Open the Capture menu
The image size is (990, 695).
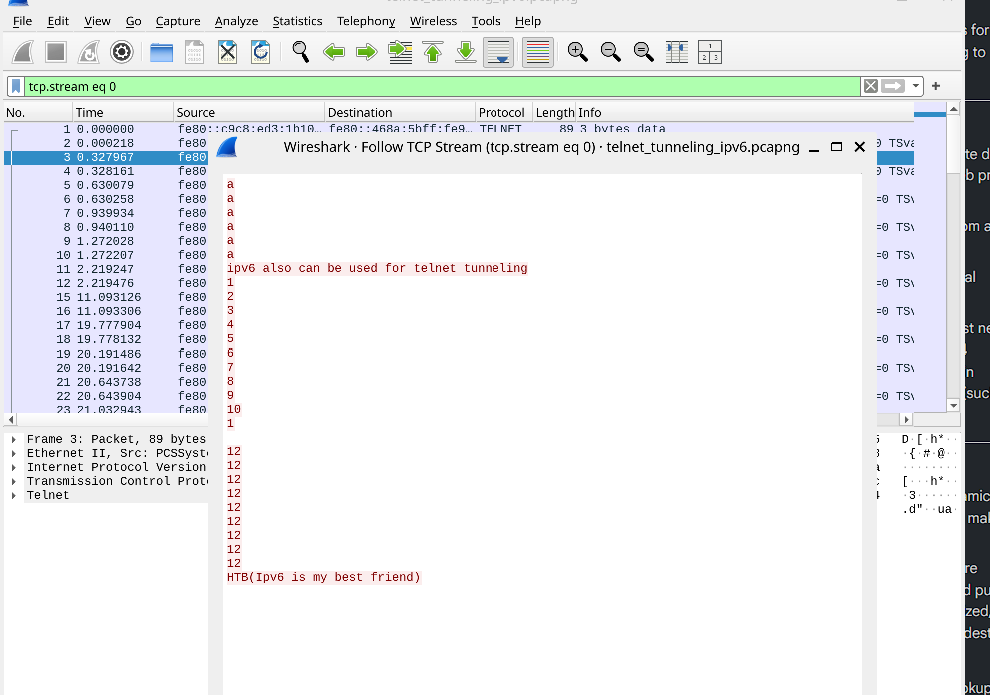point(178,21)
